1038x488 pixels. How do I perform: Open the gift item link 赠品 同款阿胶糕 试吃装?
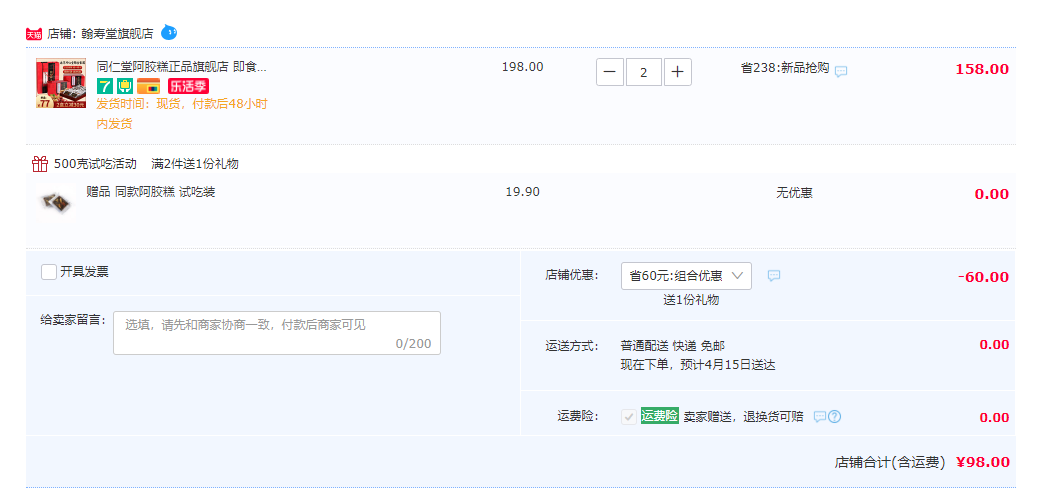click(x=150, y=192)
